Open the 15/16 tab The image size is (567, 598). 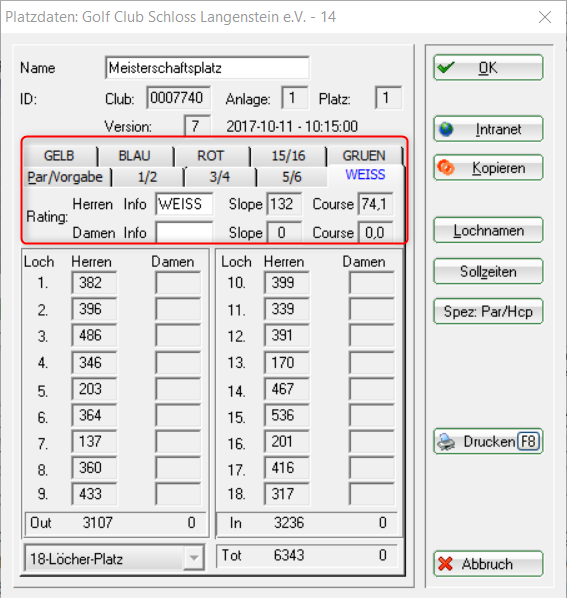288,156
